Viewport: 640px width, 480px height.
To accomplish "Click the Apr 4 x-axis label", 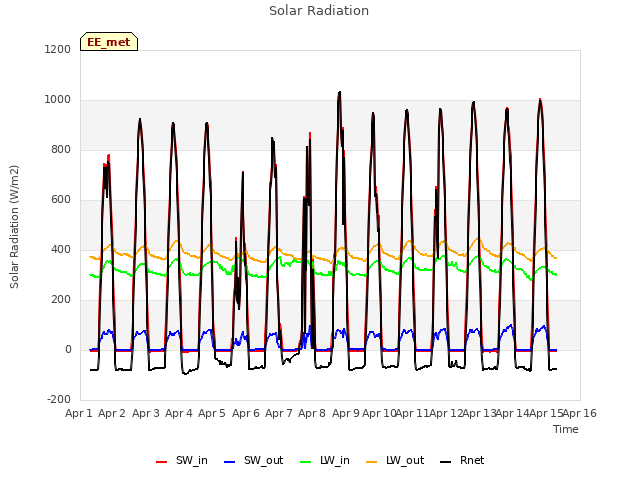I will tap(179, 413).
